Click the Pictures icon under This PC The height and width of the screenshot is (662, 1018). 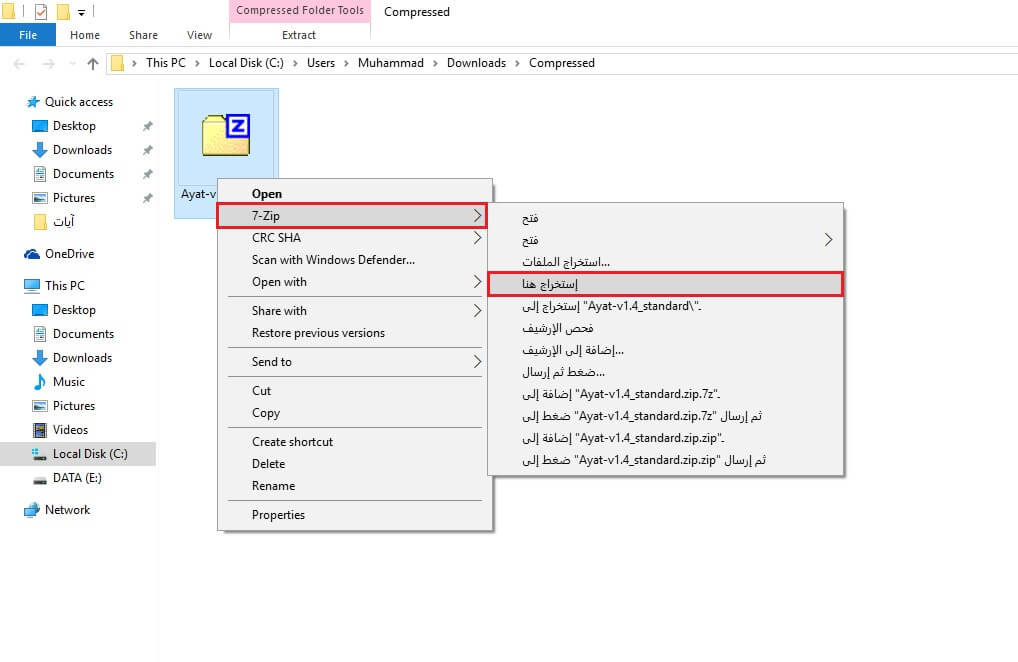point(40,406)
